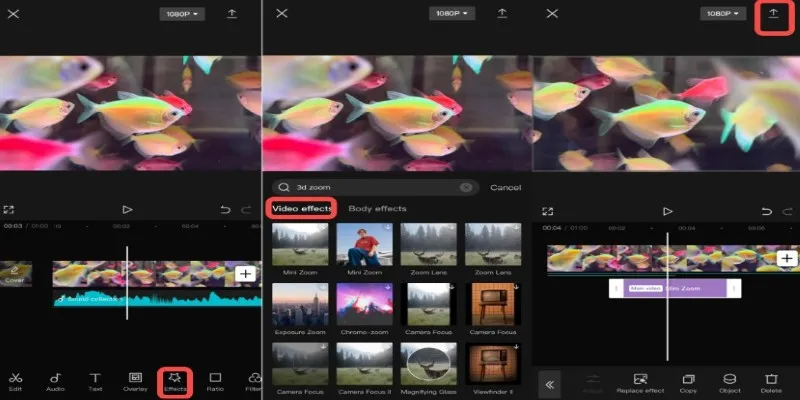
Task: Open the Audio tool in bottom toolbar
Action: [55, 382]
